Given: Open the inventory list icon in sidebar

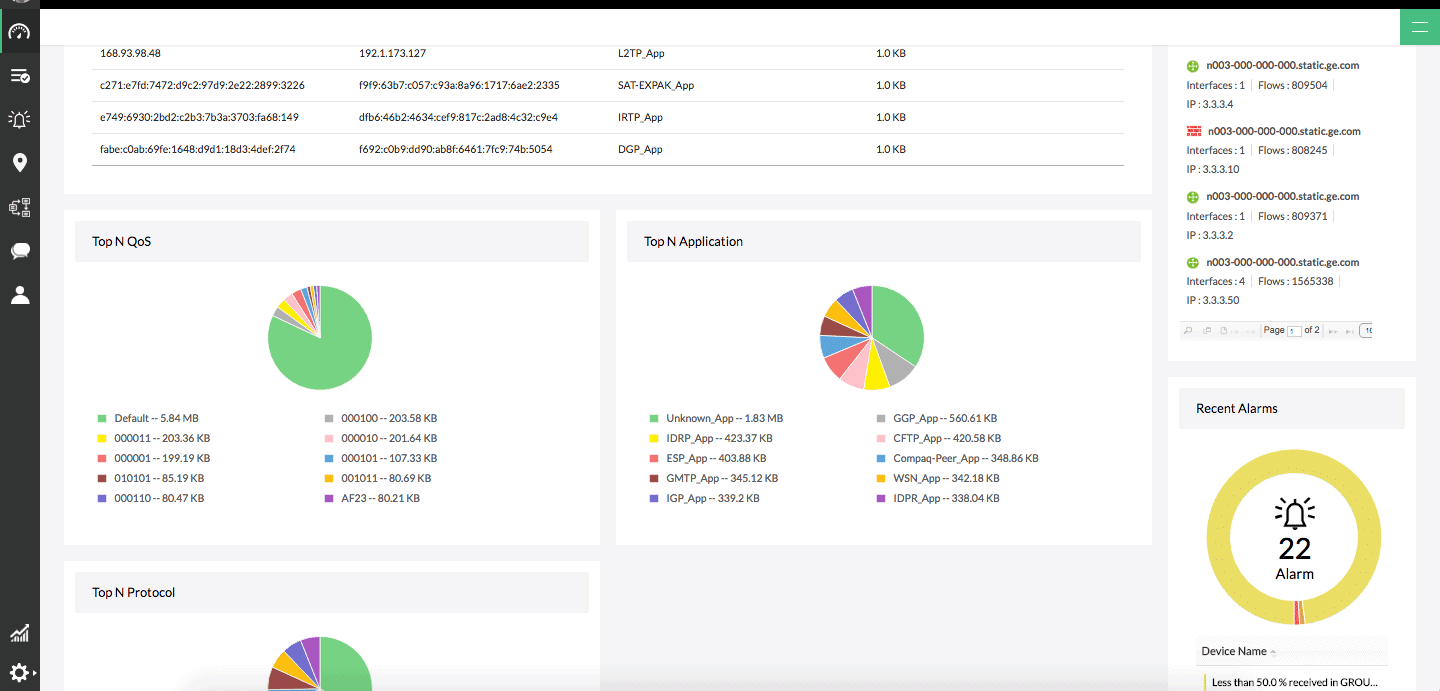Looking at the screenshot, I should click(x=20, y=75).
